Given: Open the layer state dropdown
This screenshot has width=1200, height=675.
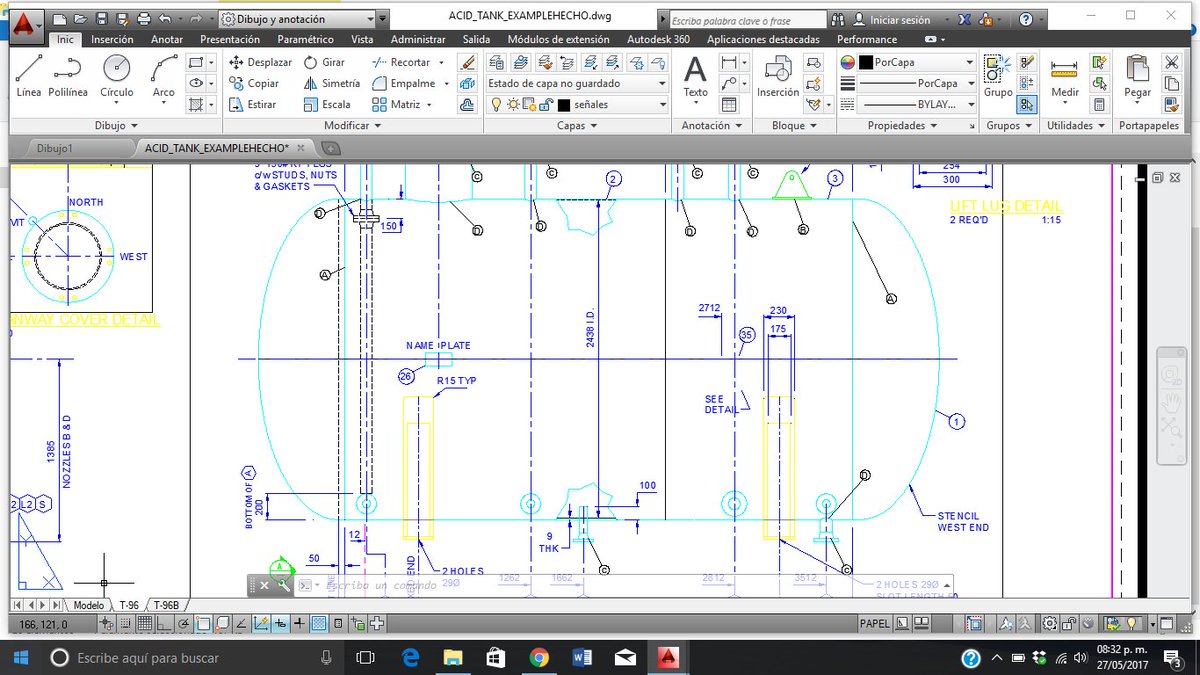Looking at the screenshot, I should click(x=578, y=84).
